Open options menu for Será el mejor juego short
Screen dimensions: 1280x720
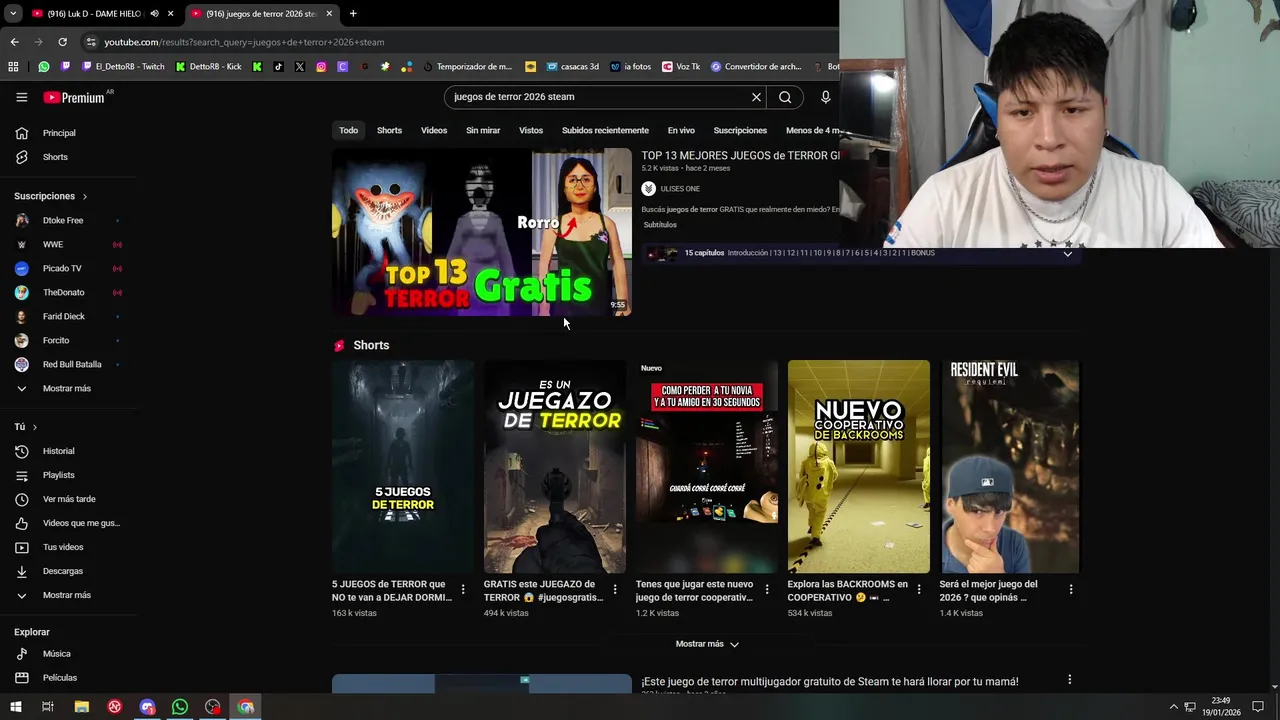point(1071,589)
